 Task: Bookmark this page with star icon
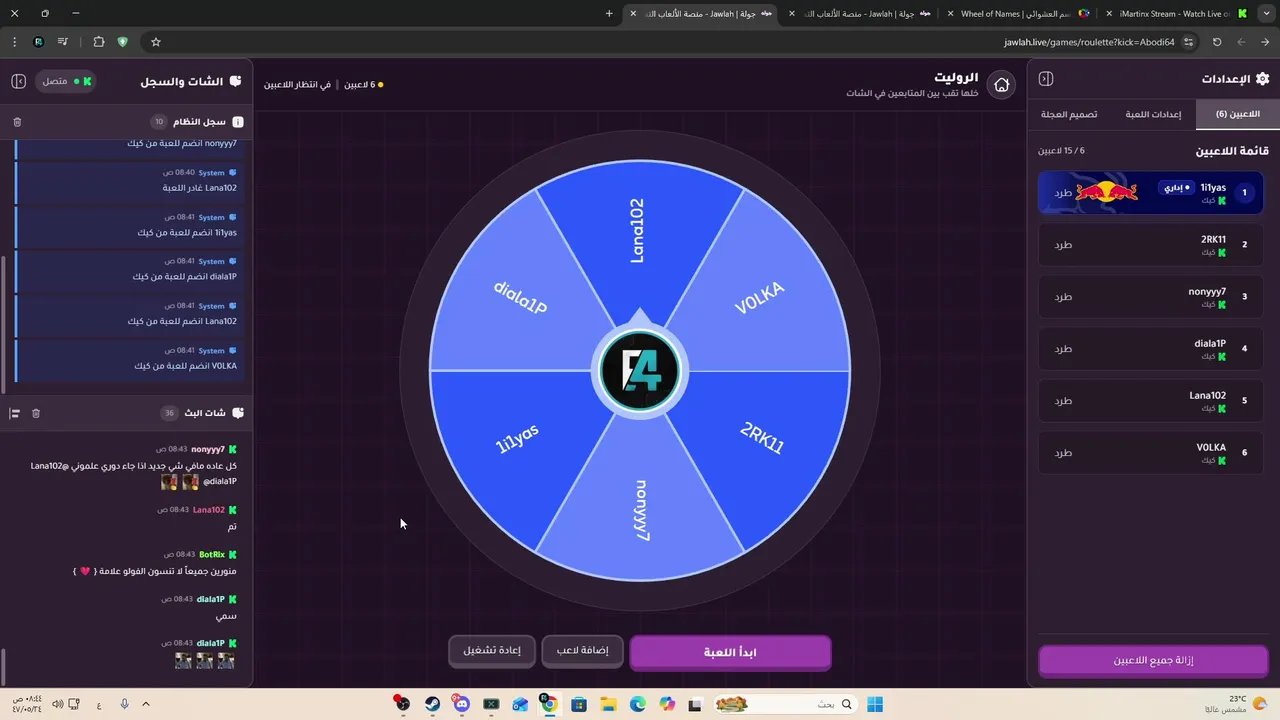coord(156,42)
